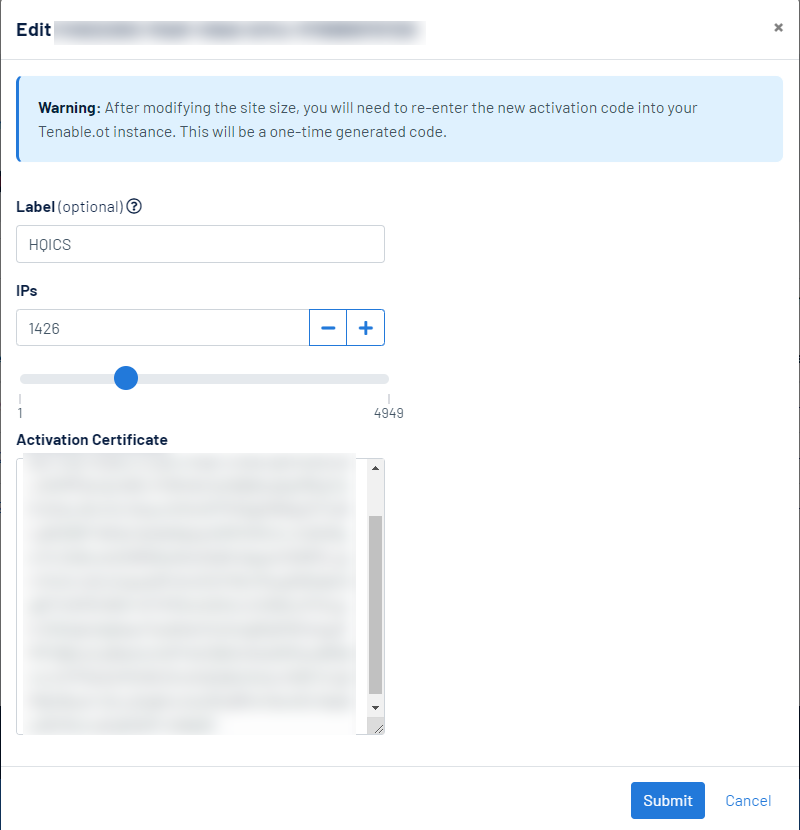Click the Activation Certificate scrollbar thumb
800x830 pixels.
(376, 605)
